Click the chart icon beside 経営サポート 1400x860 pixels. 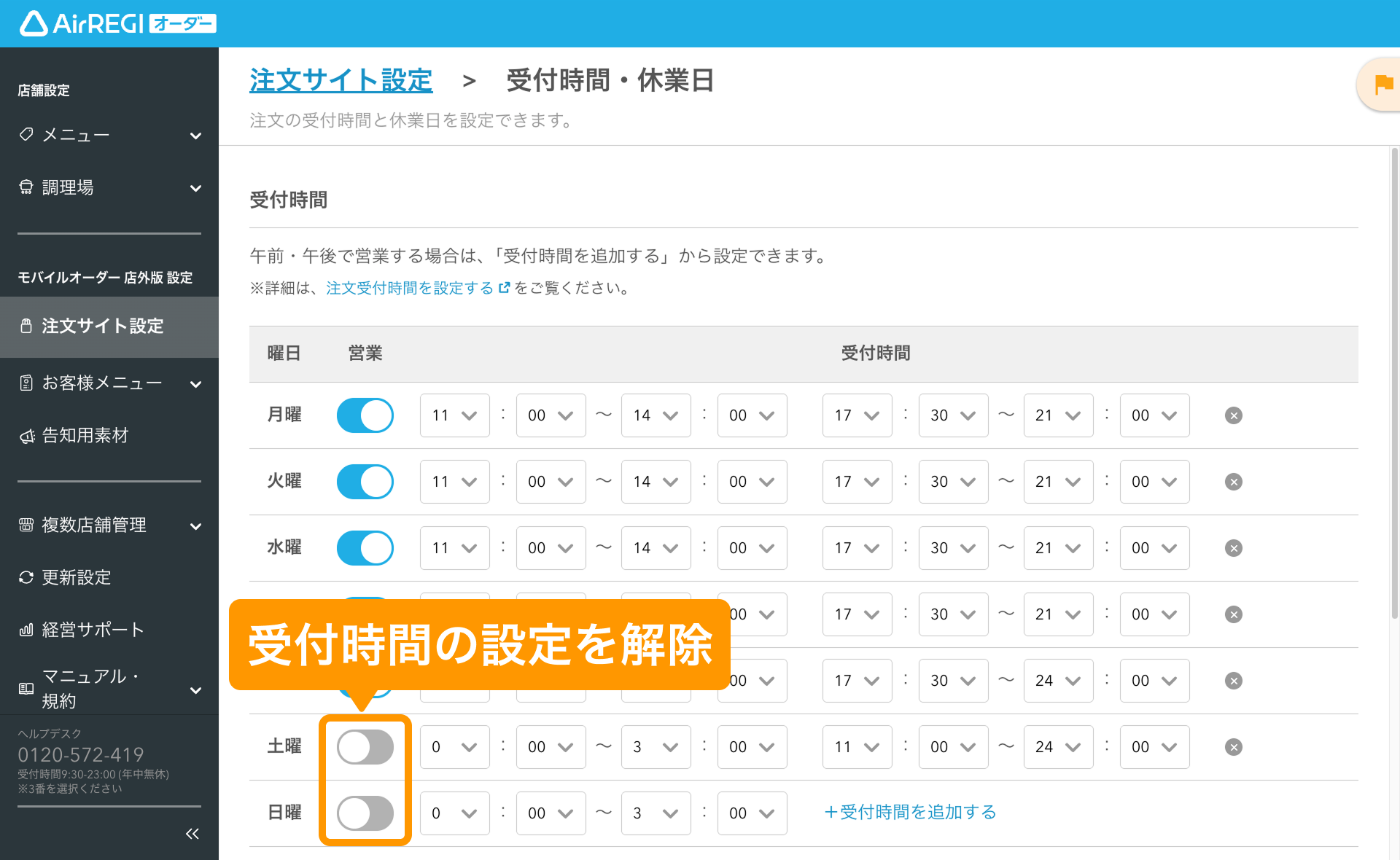pyautogui.click(x=26, y=630)
